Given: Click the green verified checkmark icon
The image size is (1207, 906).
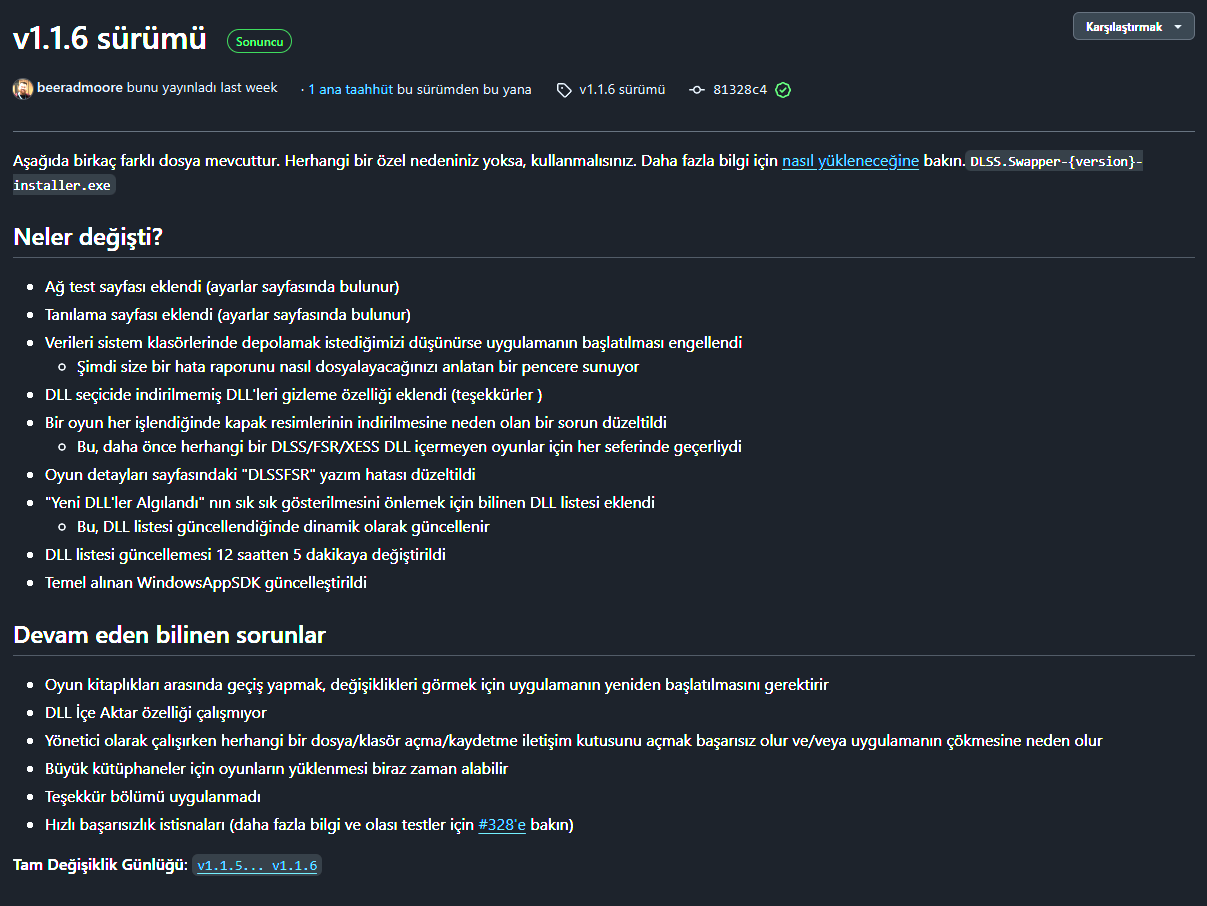Looking at the screenshot, I should point(783,90).
